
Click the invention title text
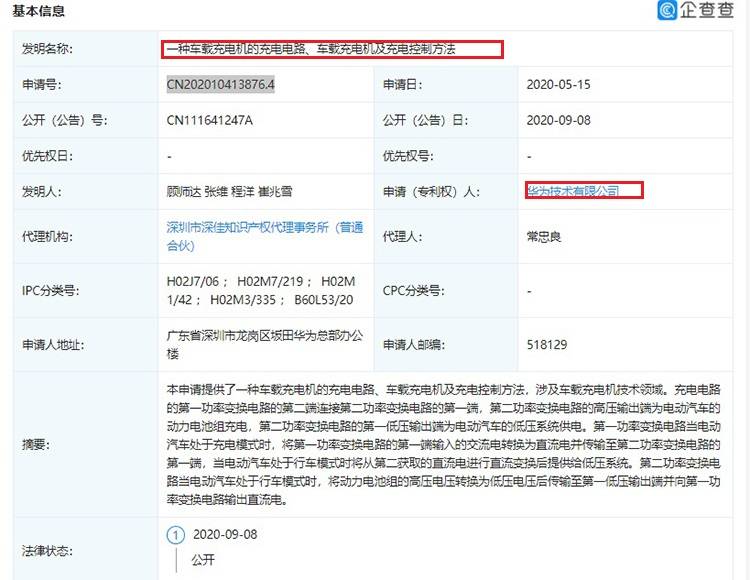[311, 49]
